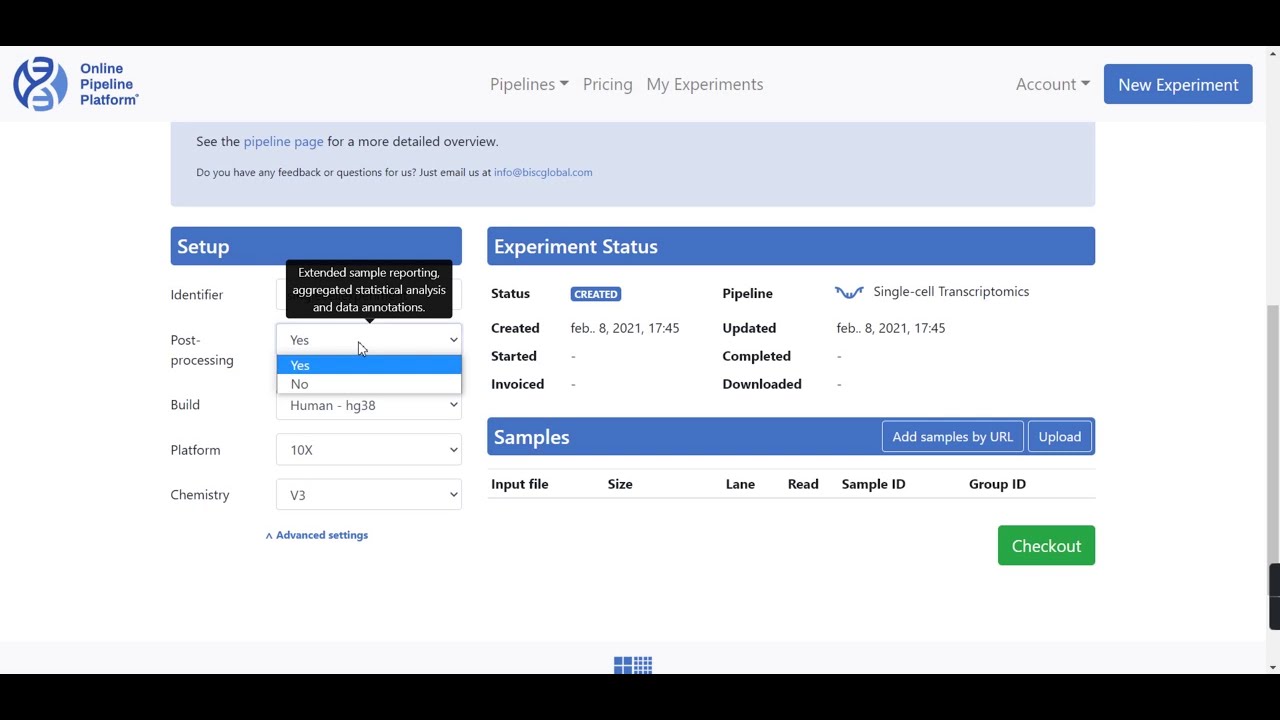Screen dimensions: 1280x720
Task: Open the Chemistry dropdown showing V3
Action: [x=369, y=495]
